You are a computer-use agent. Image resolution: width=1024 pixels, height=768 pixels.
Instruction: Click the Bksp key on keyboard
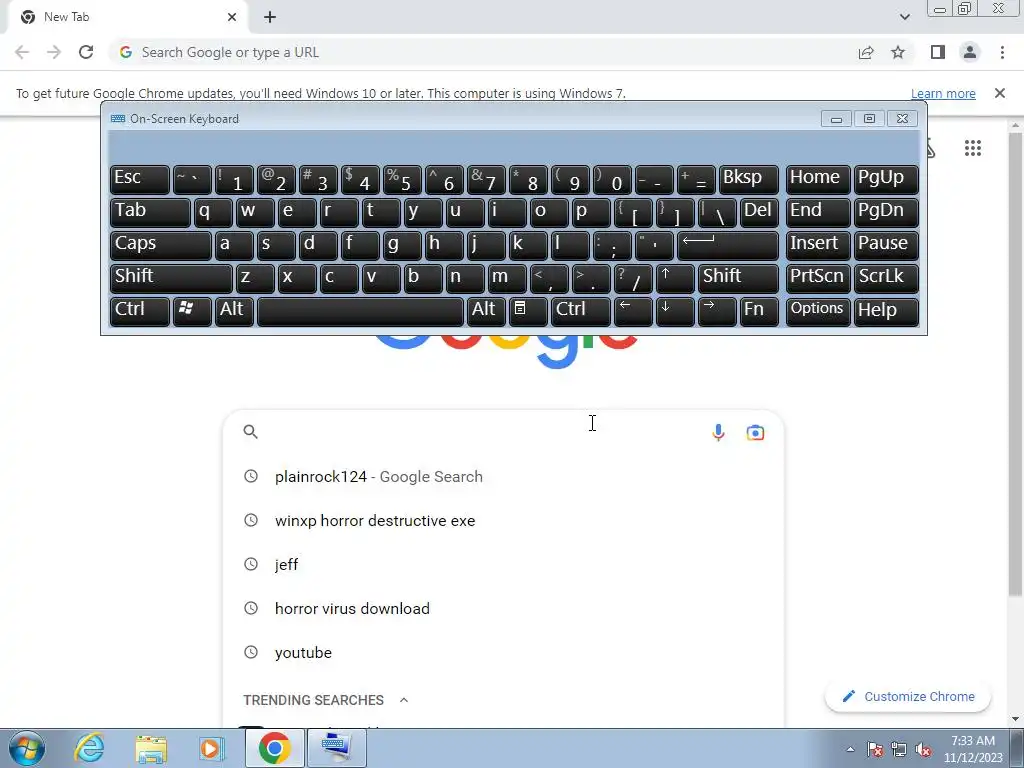coord(748,180)
